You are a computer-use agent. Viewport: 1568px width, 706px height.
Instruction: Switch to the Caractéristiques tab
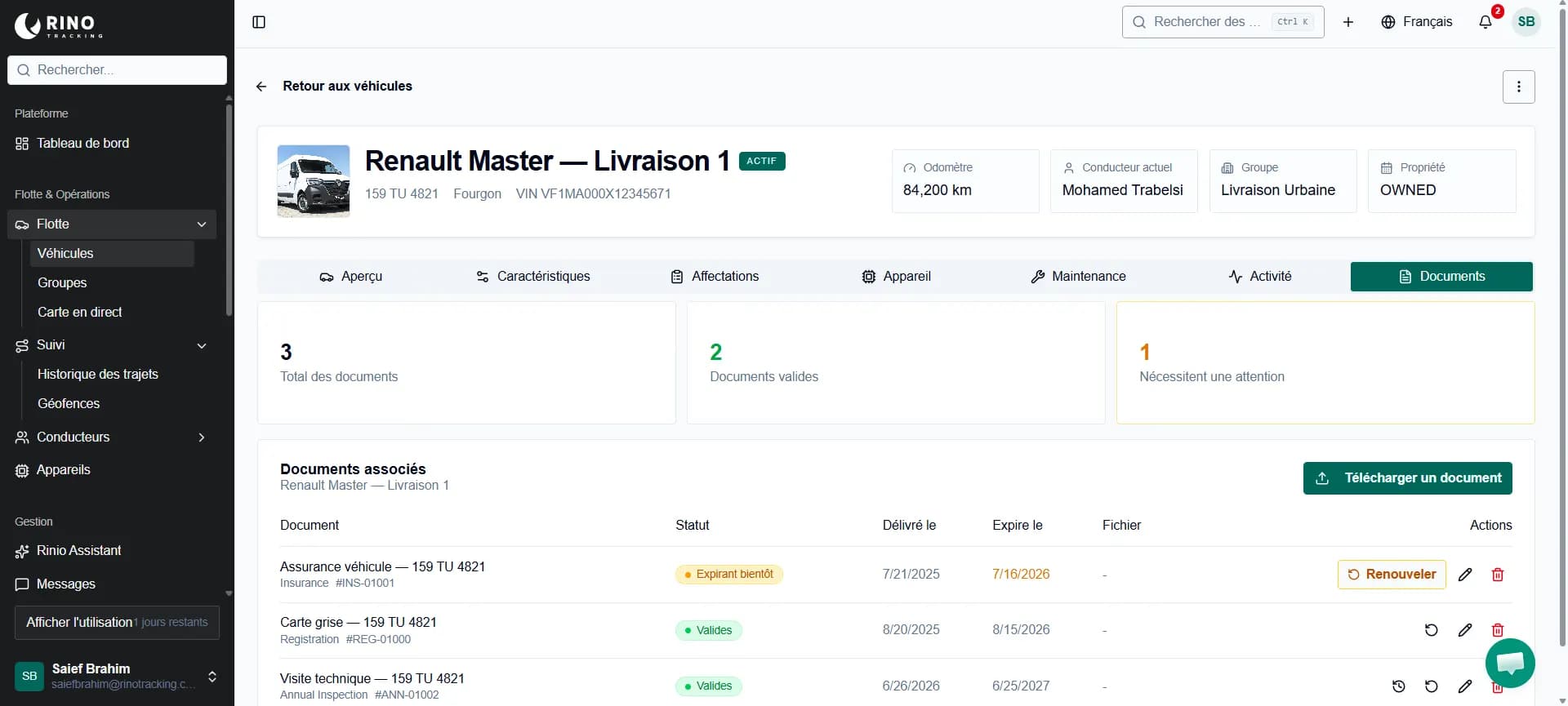pyautogui.click(x=532, y=277)
